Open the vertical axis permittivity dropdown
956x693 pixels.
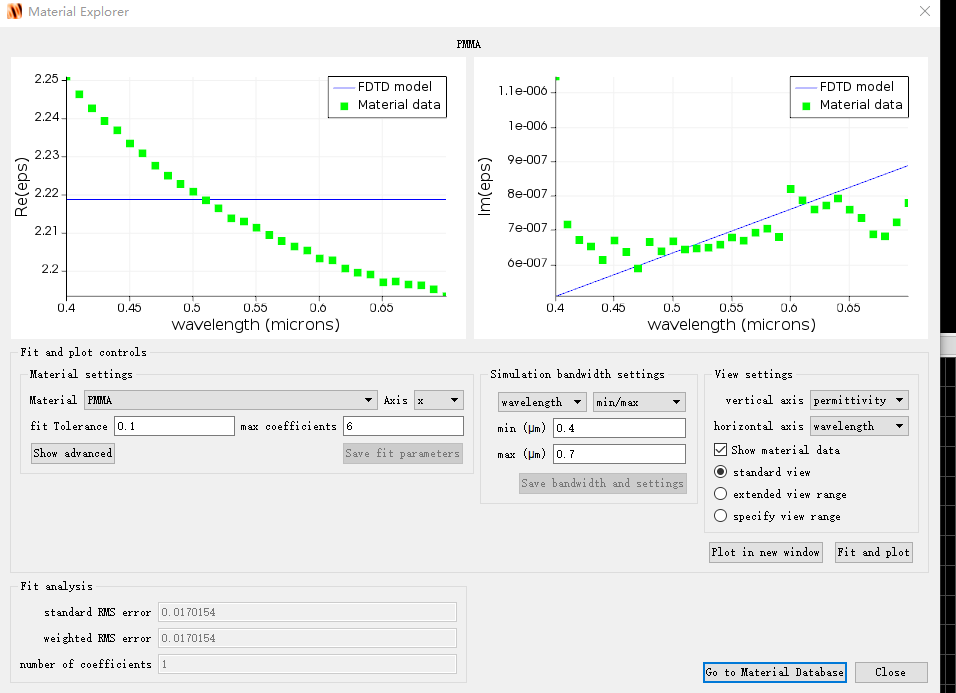[859, 400]
